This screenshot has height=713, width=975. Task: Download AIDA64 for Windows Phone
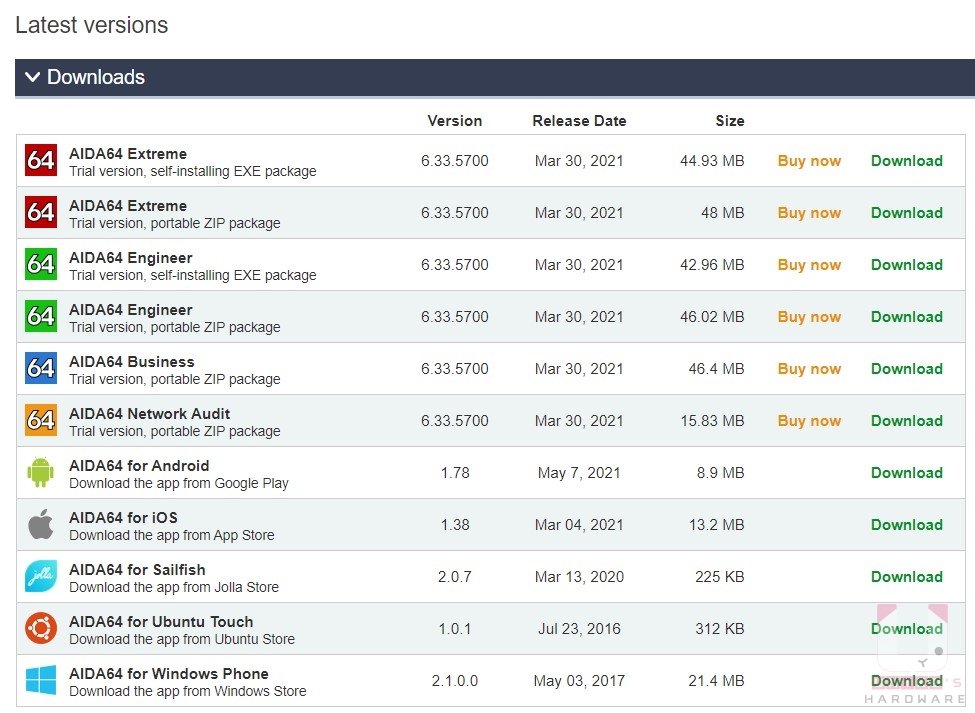[907, 681]
